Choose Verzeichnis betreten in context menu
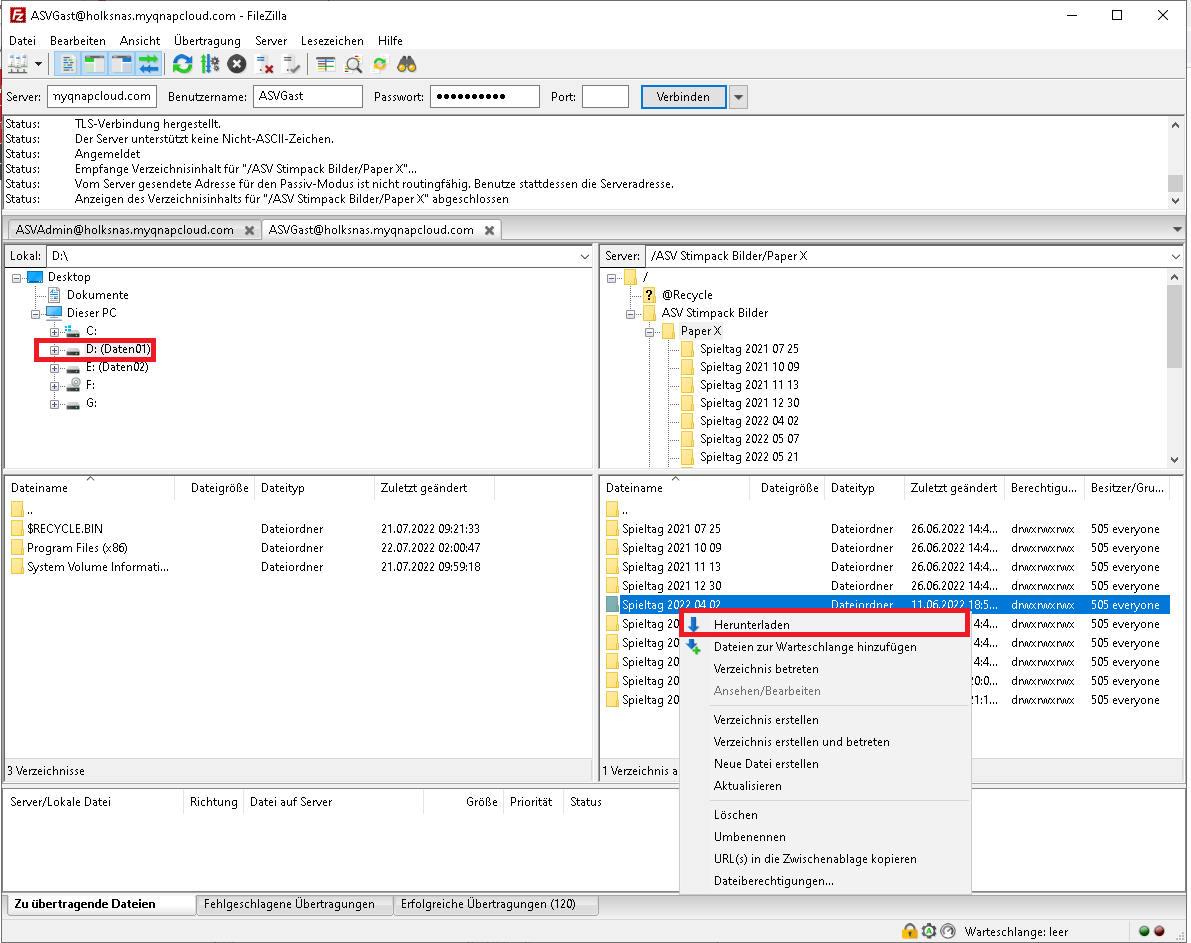Screen dimensions: 1191x943 coord(825,669)
